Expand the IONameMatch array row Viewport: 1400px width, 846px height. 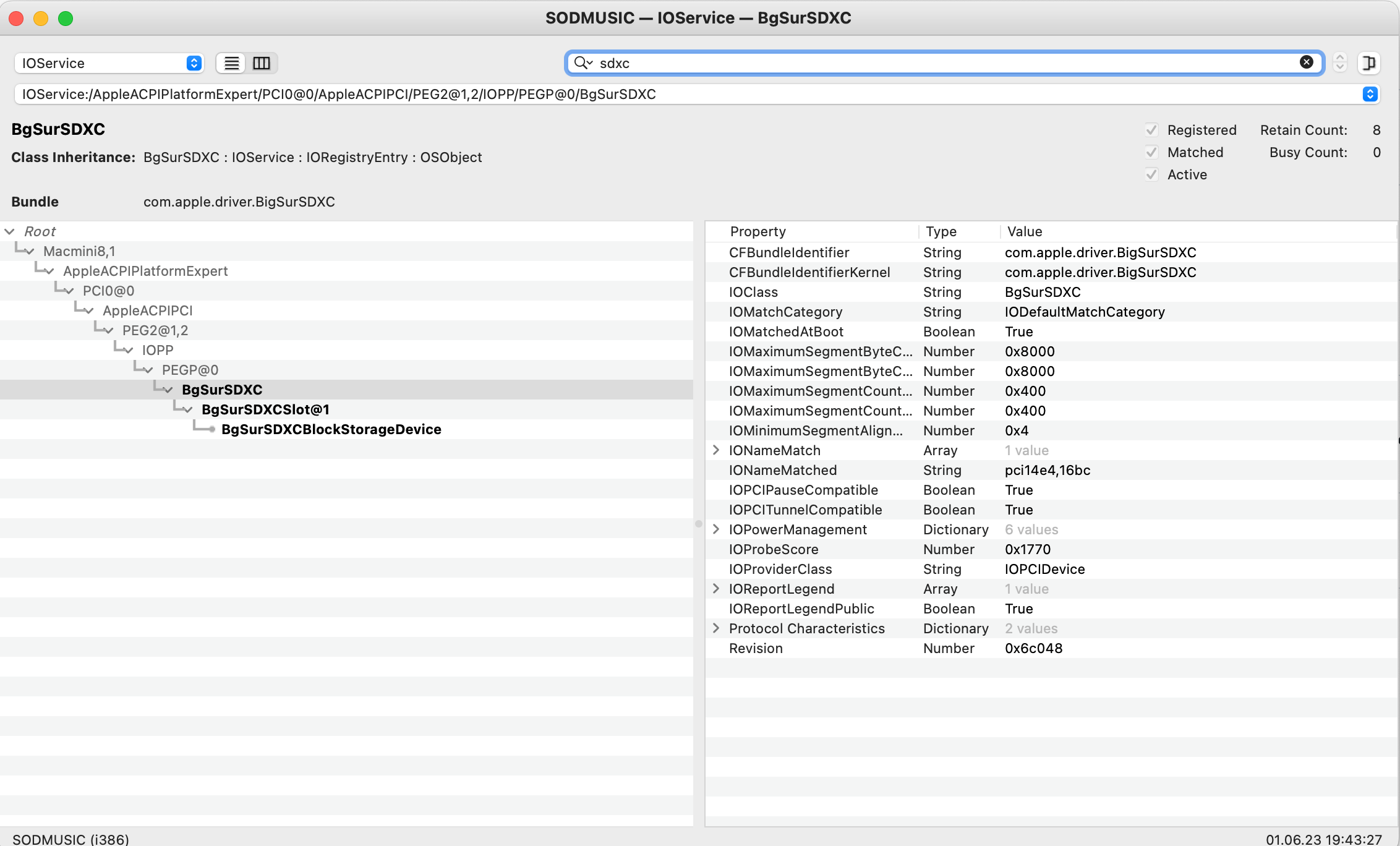tap(716, 450)
